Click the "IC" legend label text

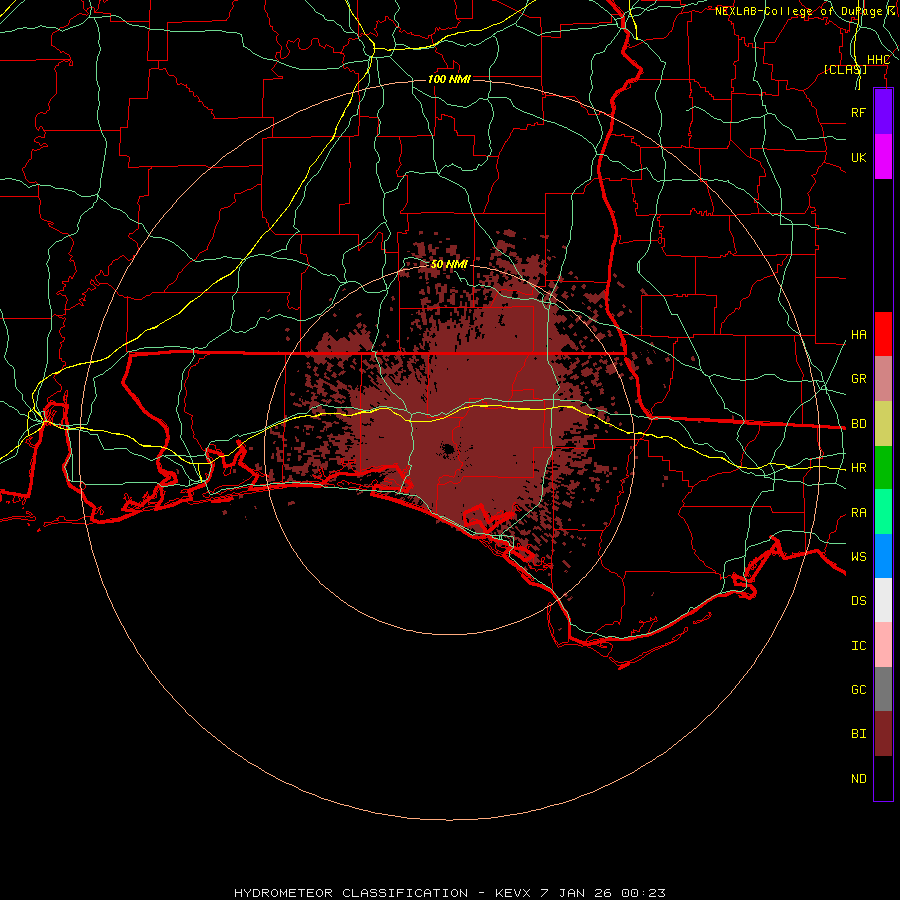(x=858, y=646)
